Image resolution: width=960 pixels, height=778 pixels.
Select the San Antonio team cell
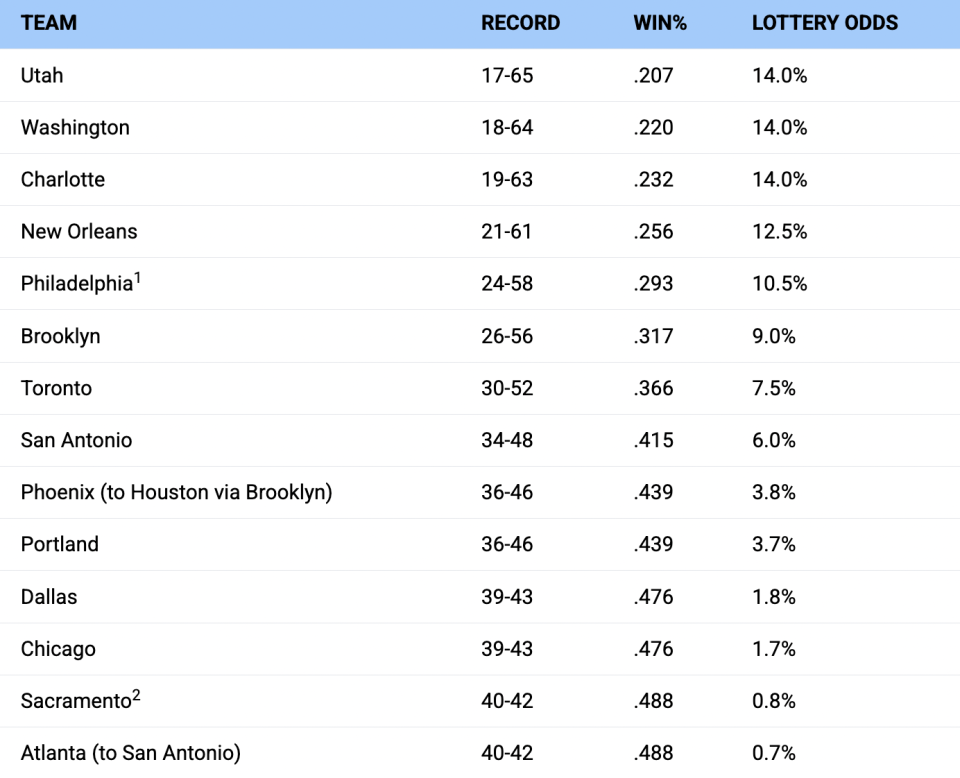coord(77,440)
